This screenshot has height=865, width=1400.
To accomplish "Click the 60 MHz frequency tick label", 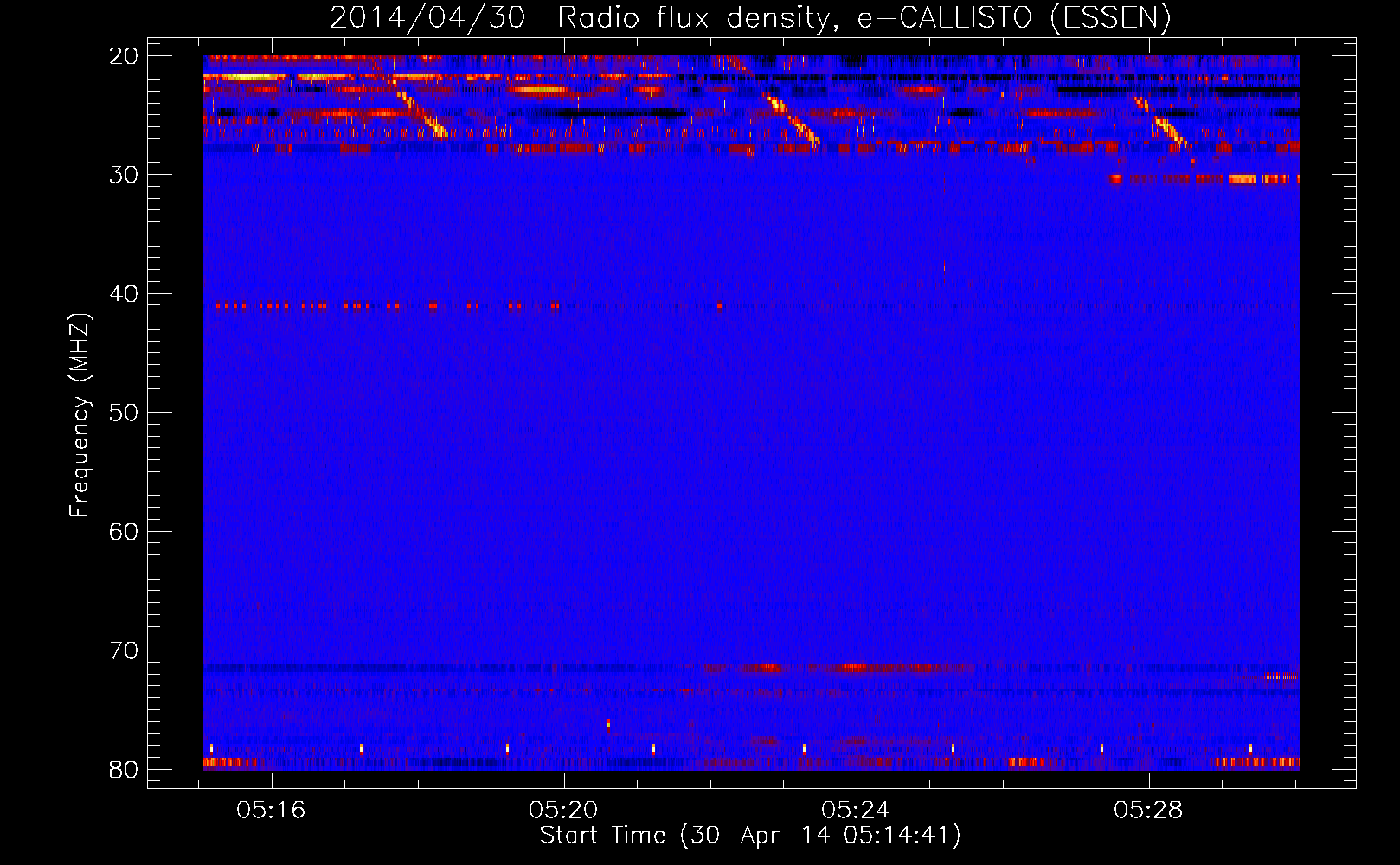I will pyautogui.click(x=124, y=532).
